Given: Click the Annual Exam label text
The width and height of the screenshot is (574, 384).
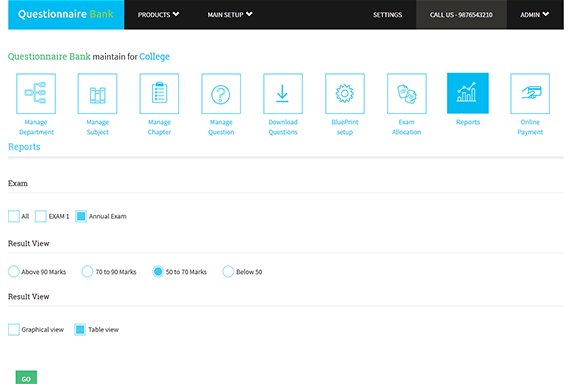Looking at the screenshot, I should click(x=108, y=216).
